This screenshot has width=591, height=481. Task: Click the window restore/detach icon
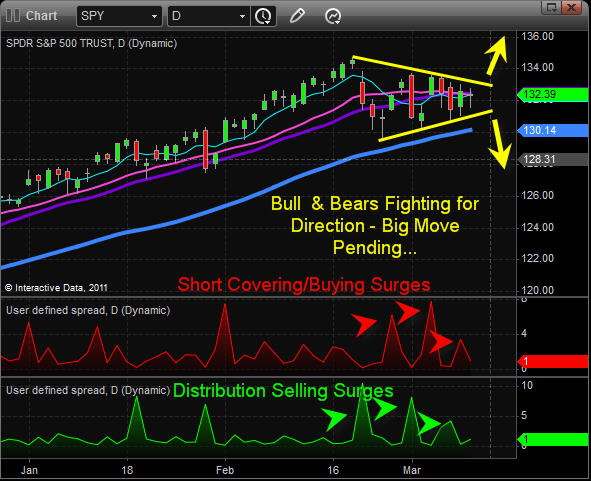(551, 8)
